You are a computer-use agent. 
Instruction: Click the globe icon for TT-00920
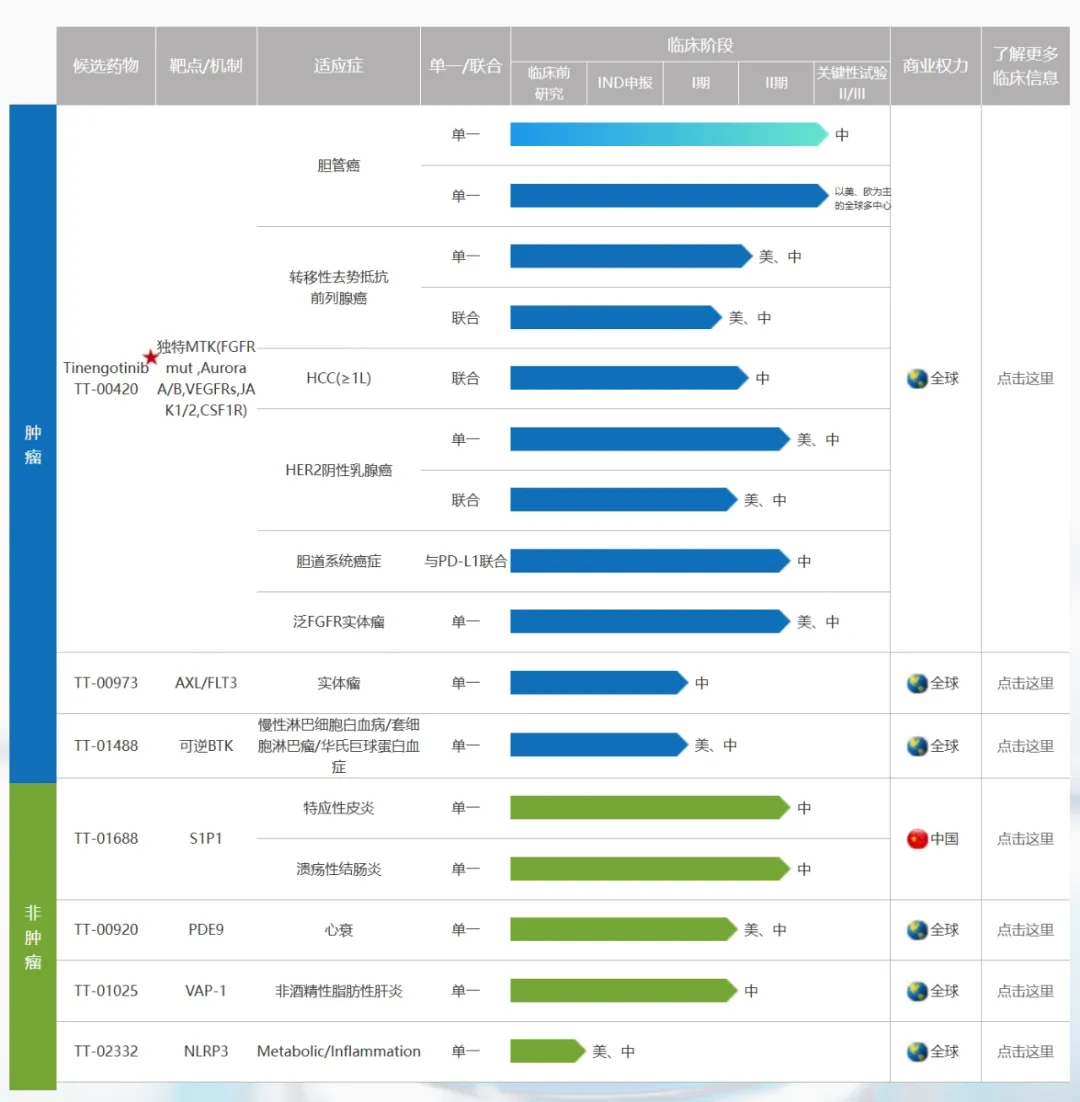[x=917, y=930]
